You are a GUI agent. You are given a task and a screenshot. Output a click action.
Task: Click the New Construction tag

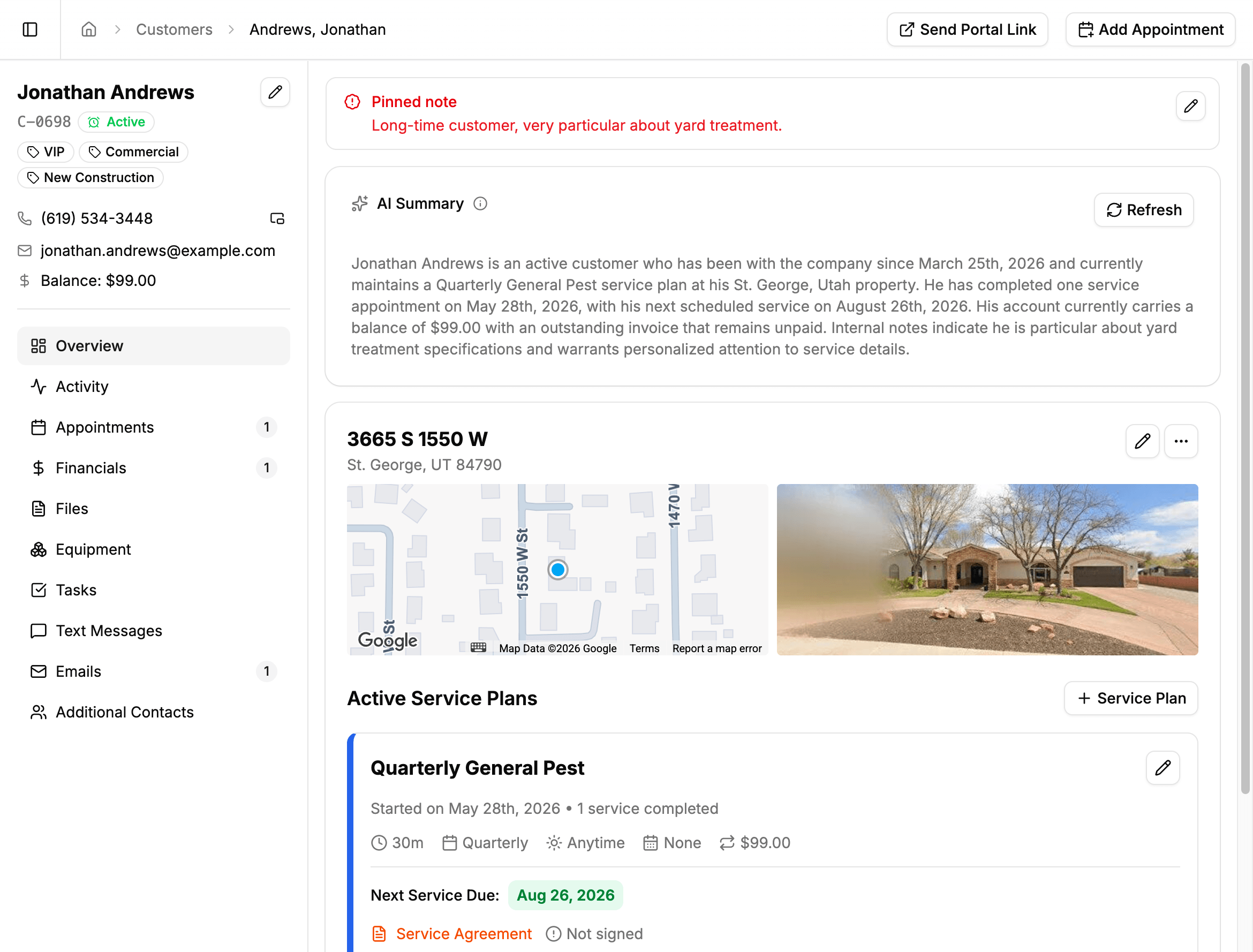pos(90,178)
